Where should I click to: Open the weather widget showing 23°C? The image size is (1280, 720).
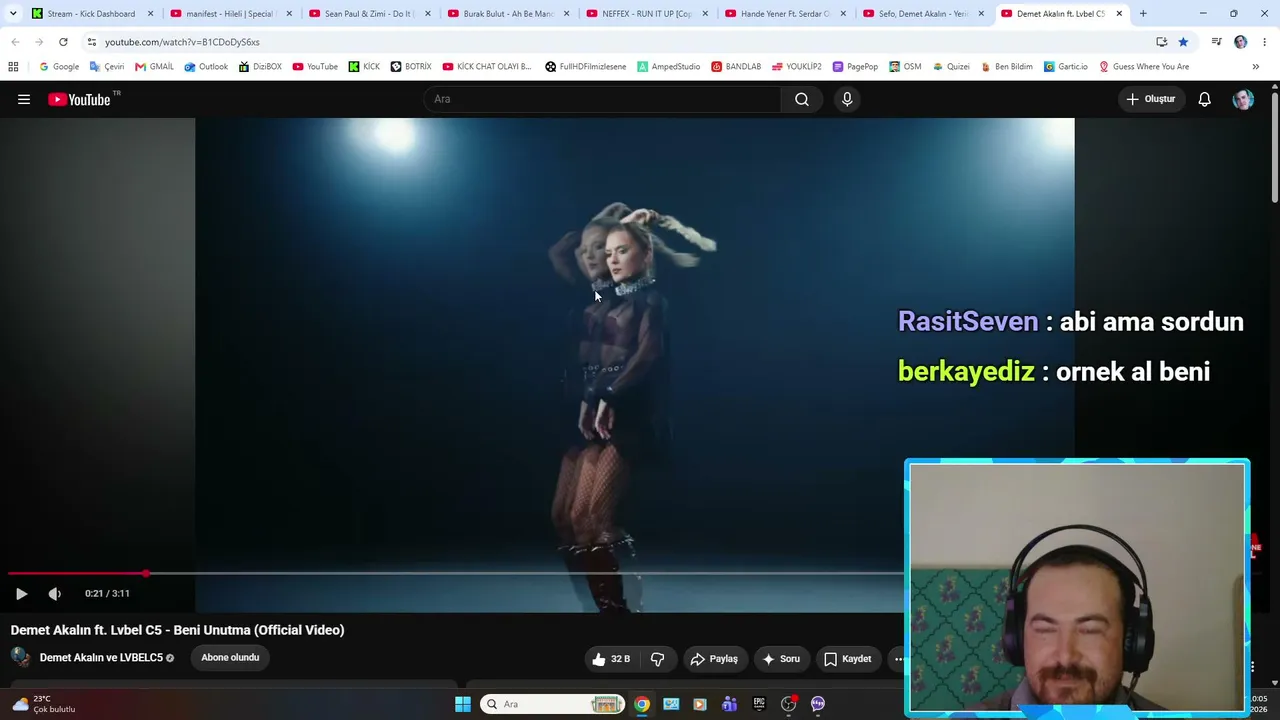pyautogui.click(x=44, y=704)
